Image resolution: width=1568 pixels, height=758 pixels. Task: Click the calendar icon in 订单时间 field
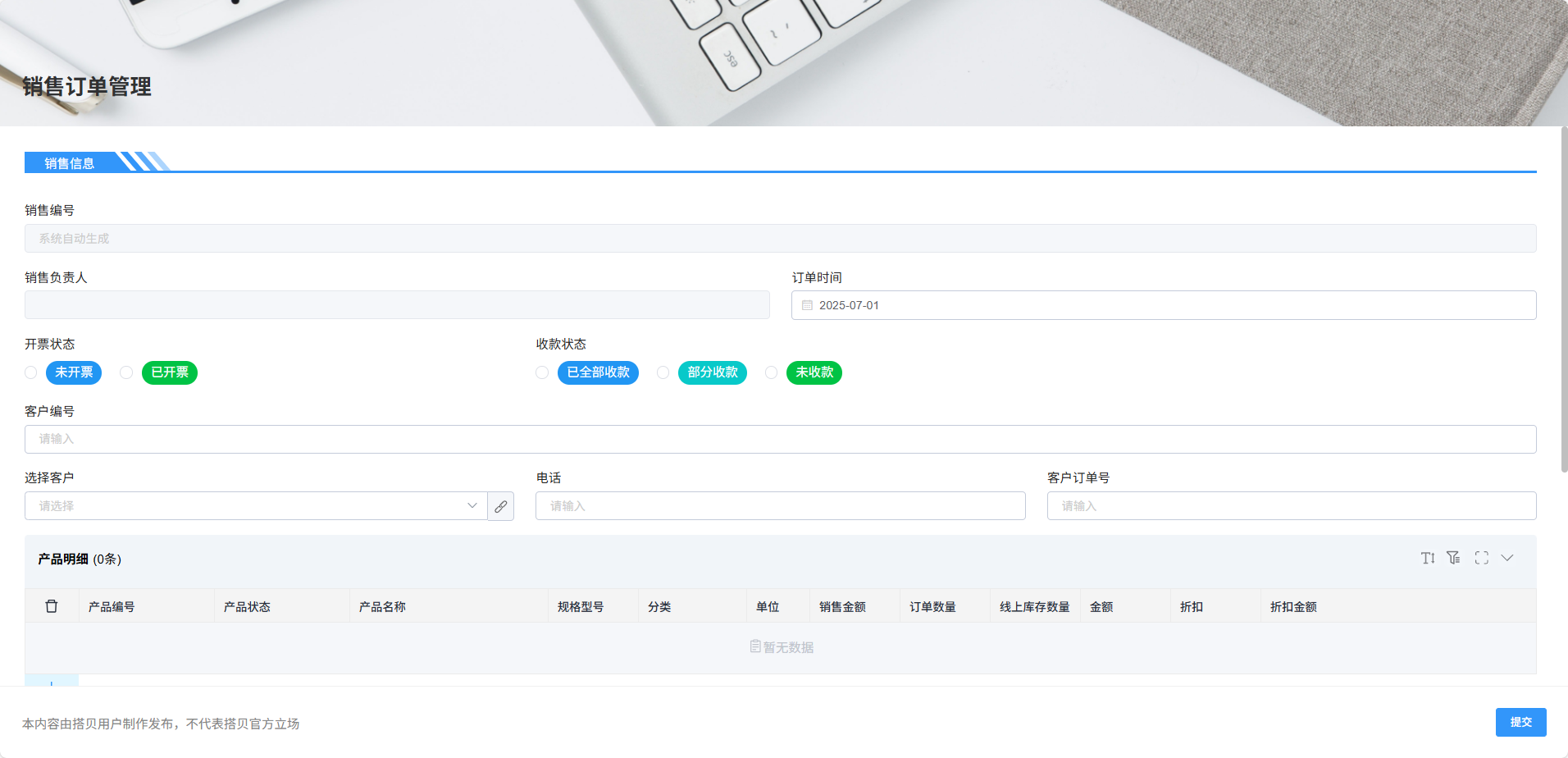pyautogui.click(x=807, y=305)
